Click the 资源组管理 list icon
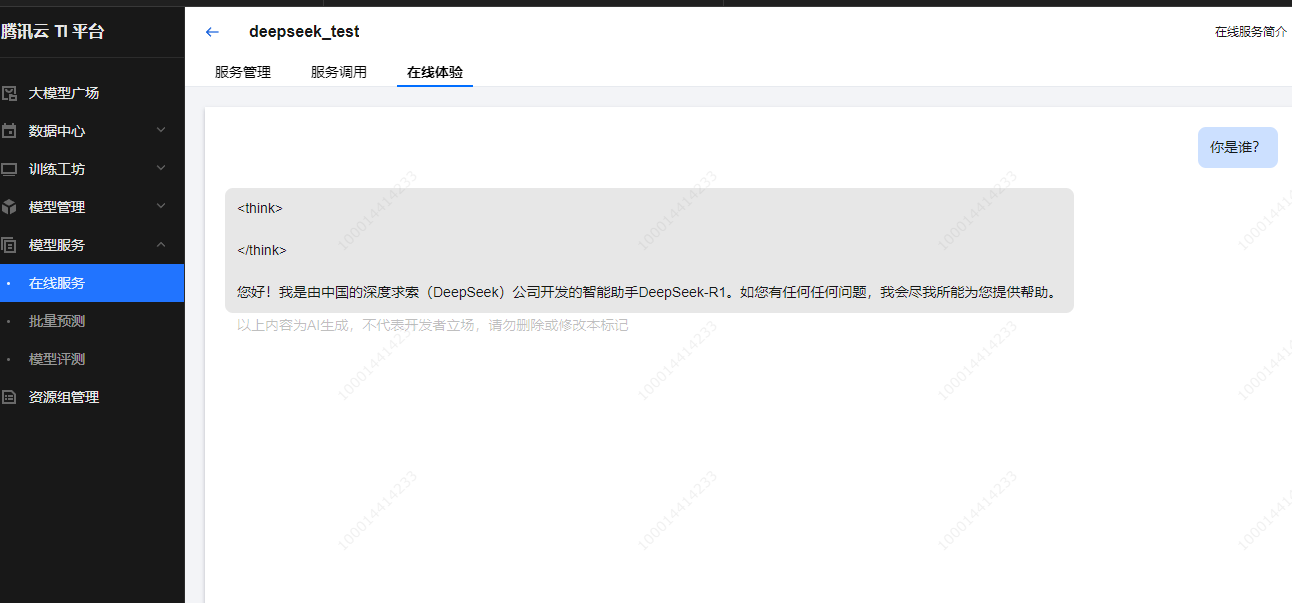The height and width of the screenshot is (603, 1292). [x=9, y=397]
